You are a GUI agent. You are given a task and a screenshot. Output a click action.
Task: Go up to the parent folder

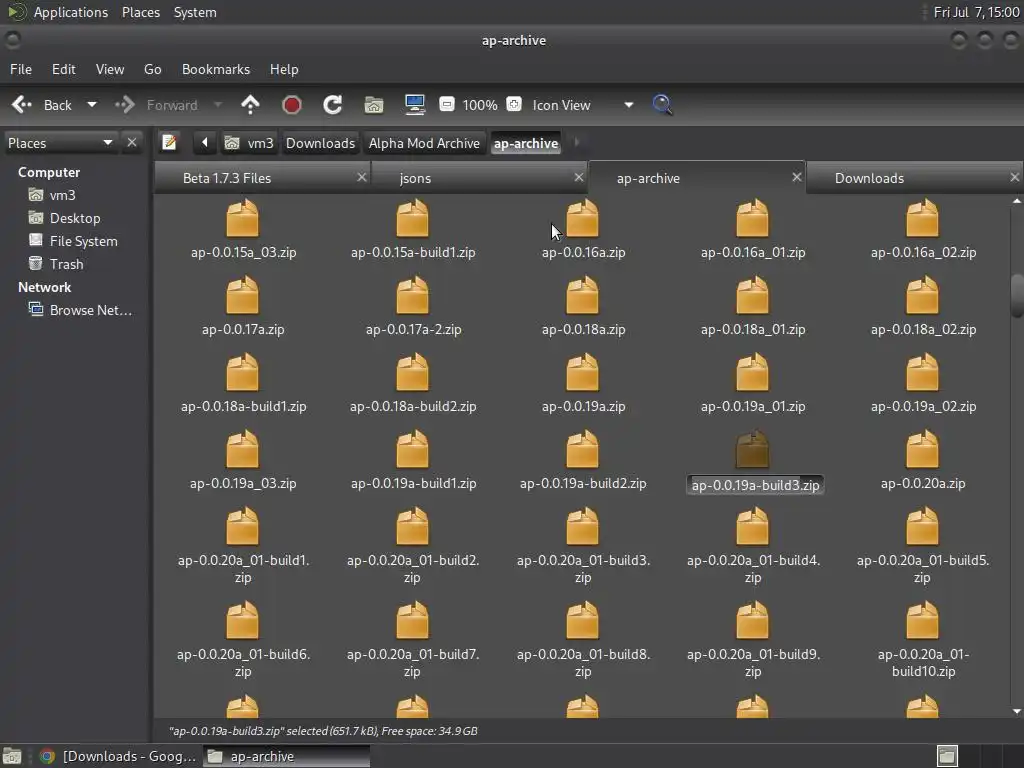click(250, 104)
